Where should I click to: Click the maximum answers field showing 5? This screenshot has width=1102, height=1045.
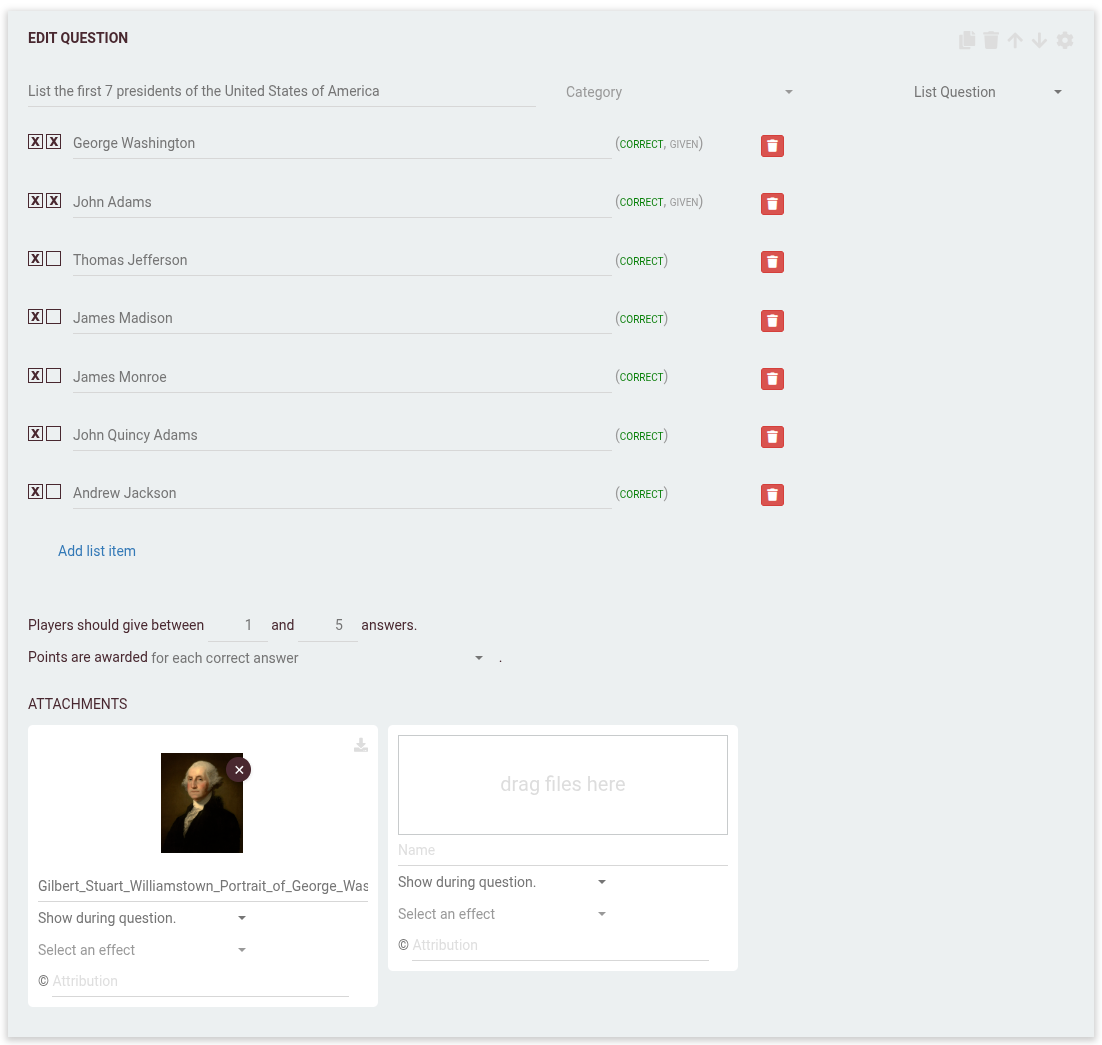(x=329, y=625)
